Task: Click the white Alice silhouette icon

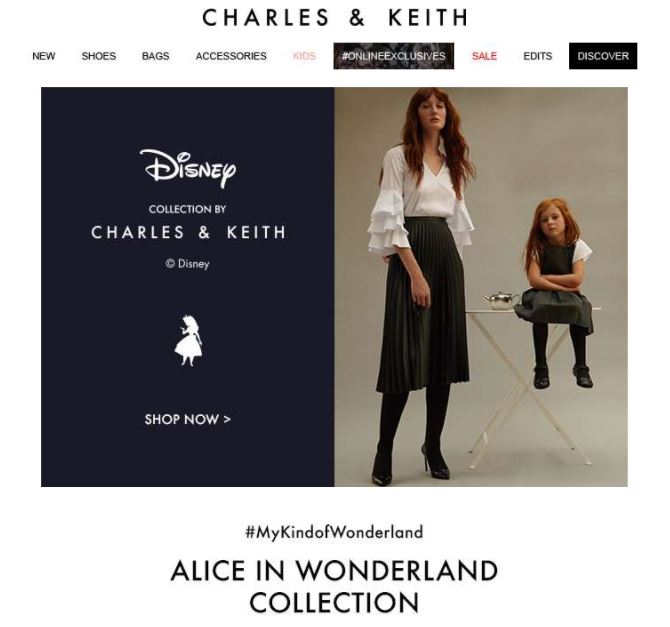Action: point(188,341)
